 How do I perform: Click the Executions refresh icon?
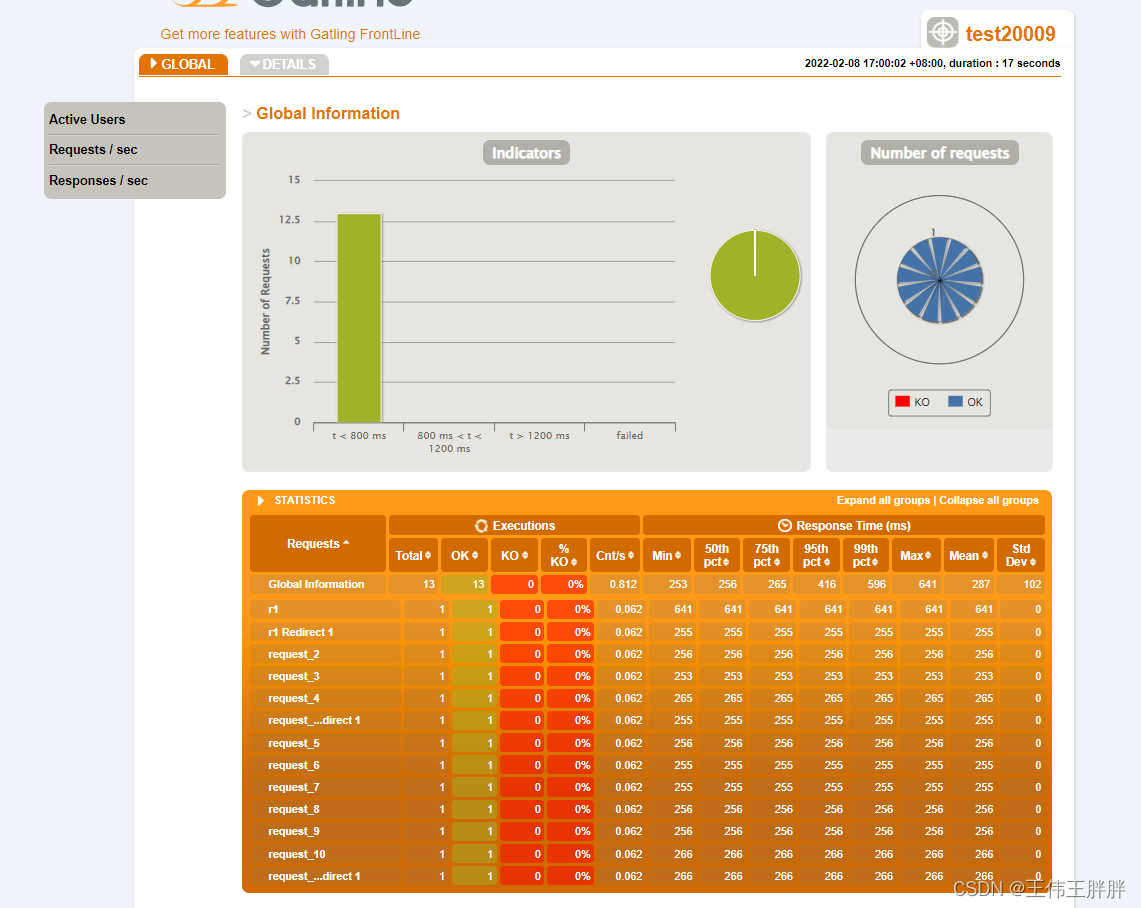tap(481, 525)
